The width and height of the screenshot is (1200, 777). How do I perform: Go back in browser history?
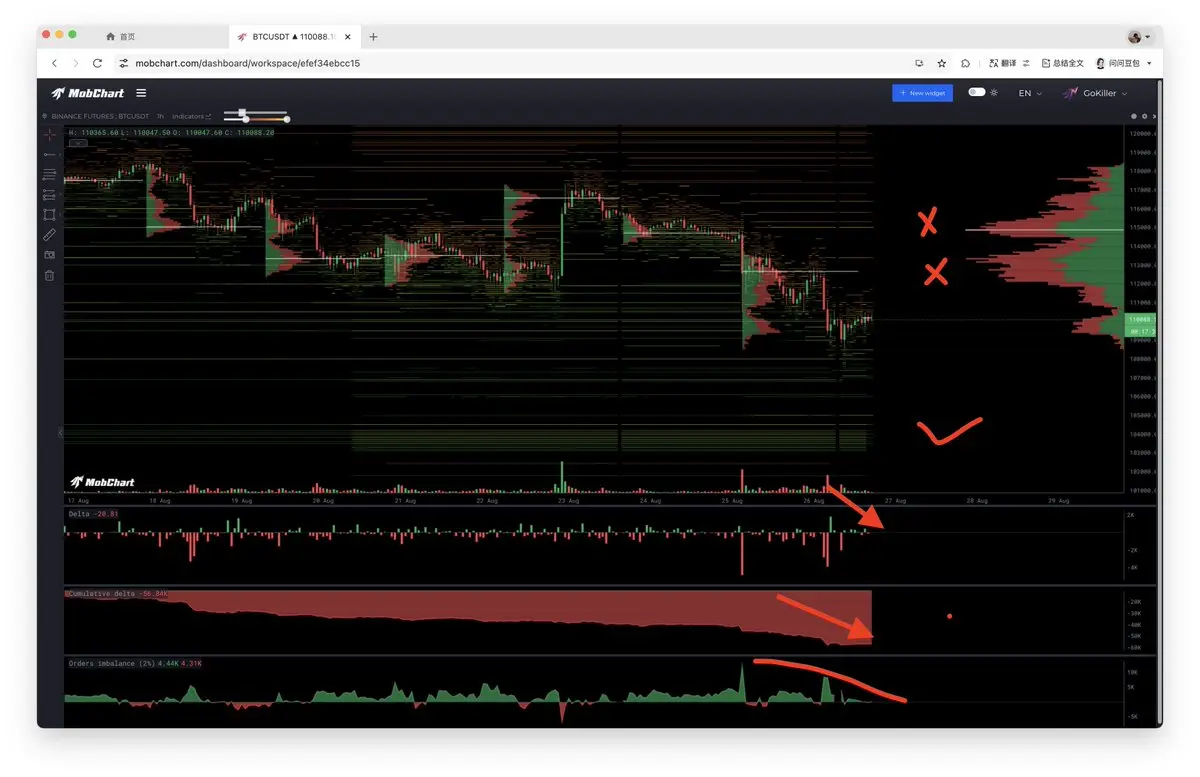click(54, 63)
